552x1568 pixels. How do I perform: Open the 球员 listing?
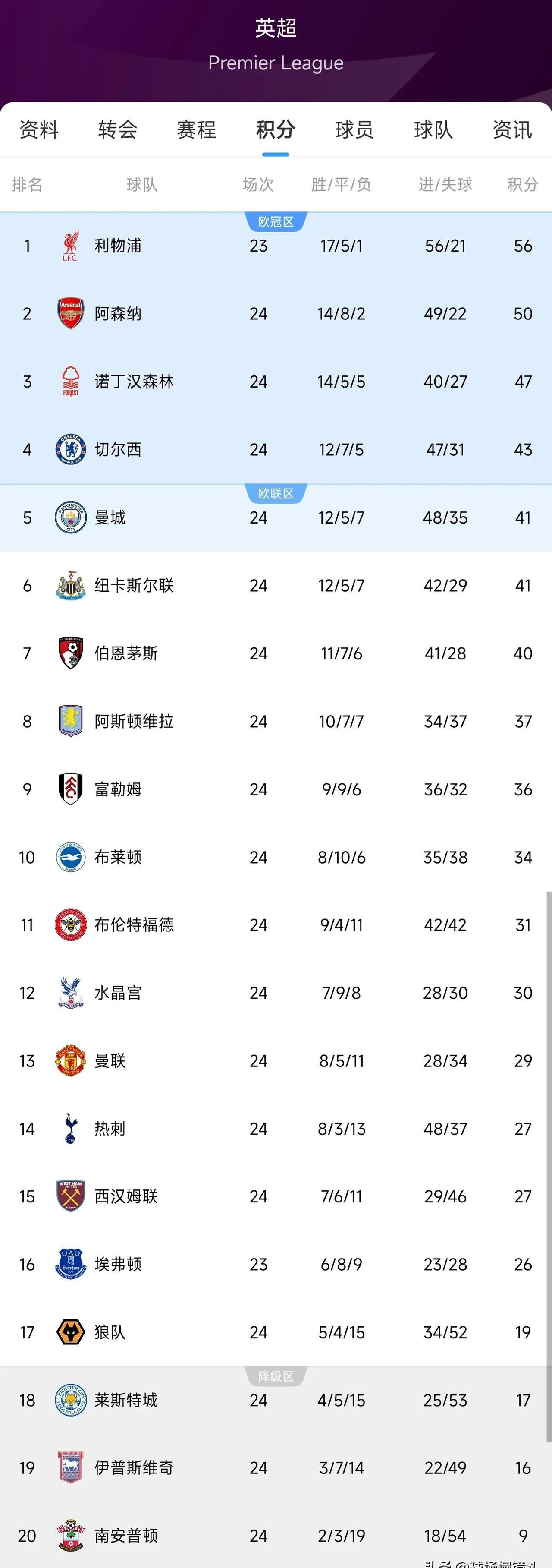coord(354,129)
